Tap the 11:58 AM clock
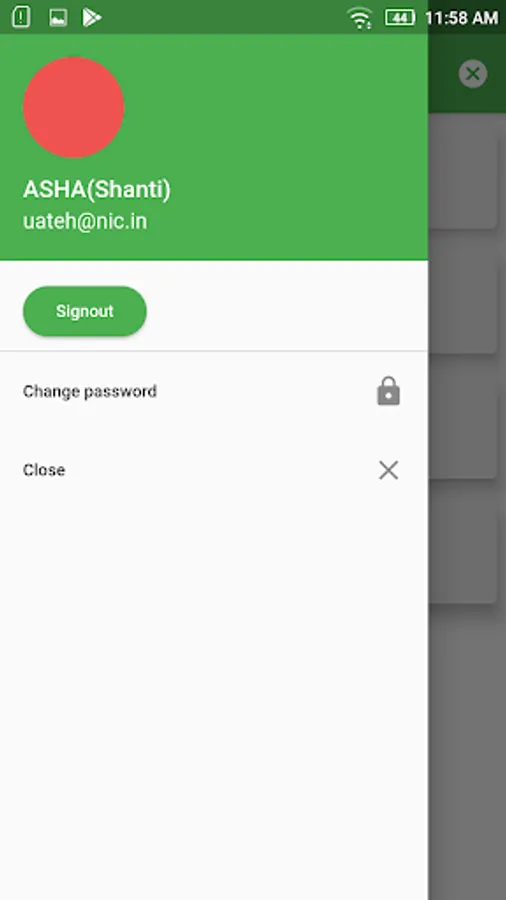This screenshot has height=900, width=506. (461, 18)
